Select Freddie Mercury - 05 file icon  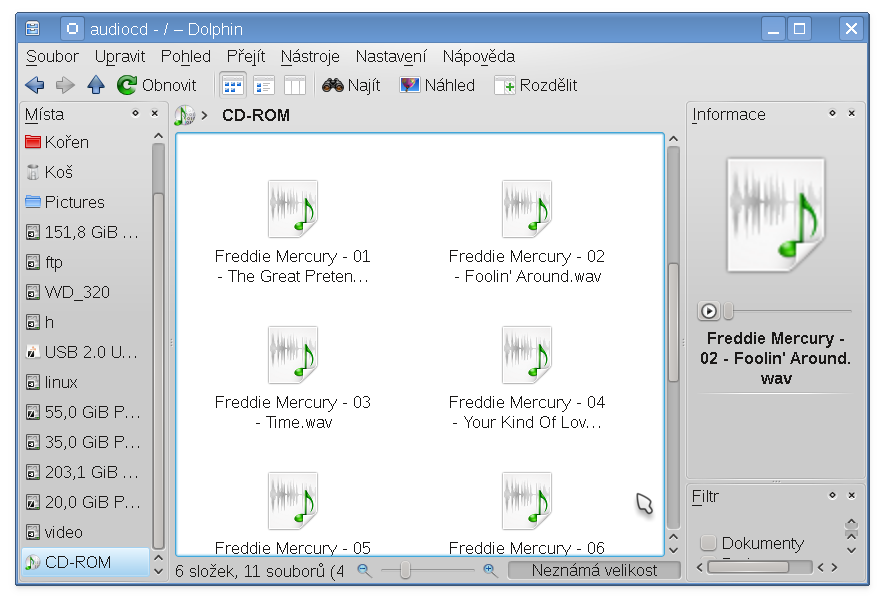coord(292,501)
